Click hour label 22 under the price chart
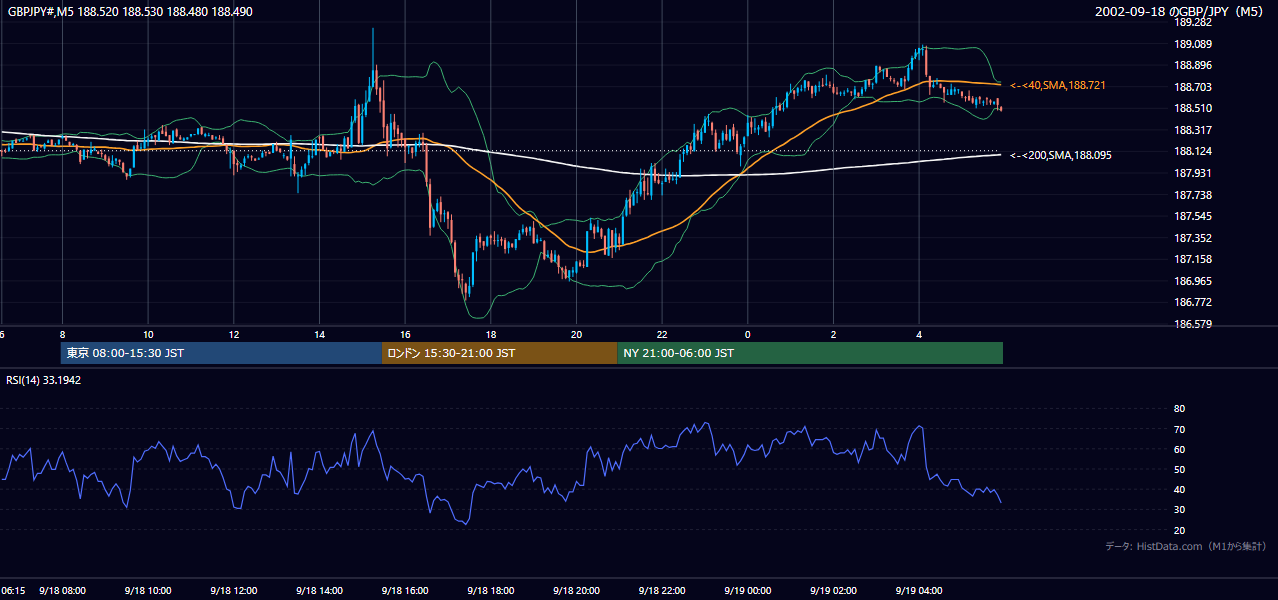This screenshot has height=600, width=1278. 662,335
